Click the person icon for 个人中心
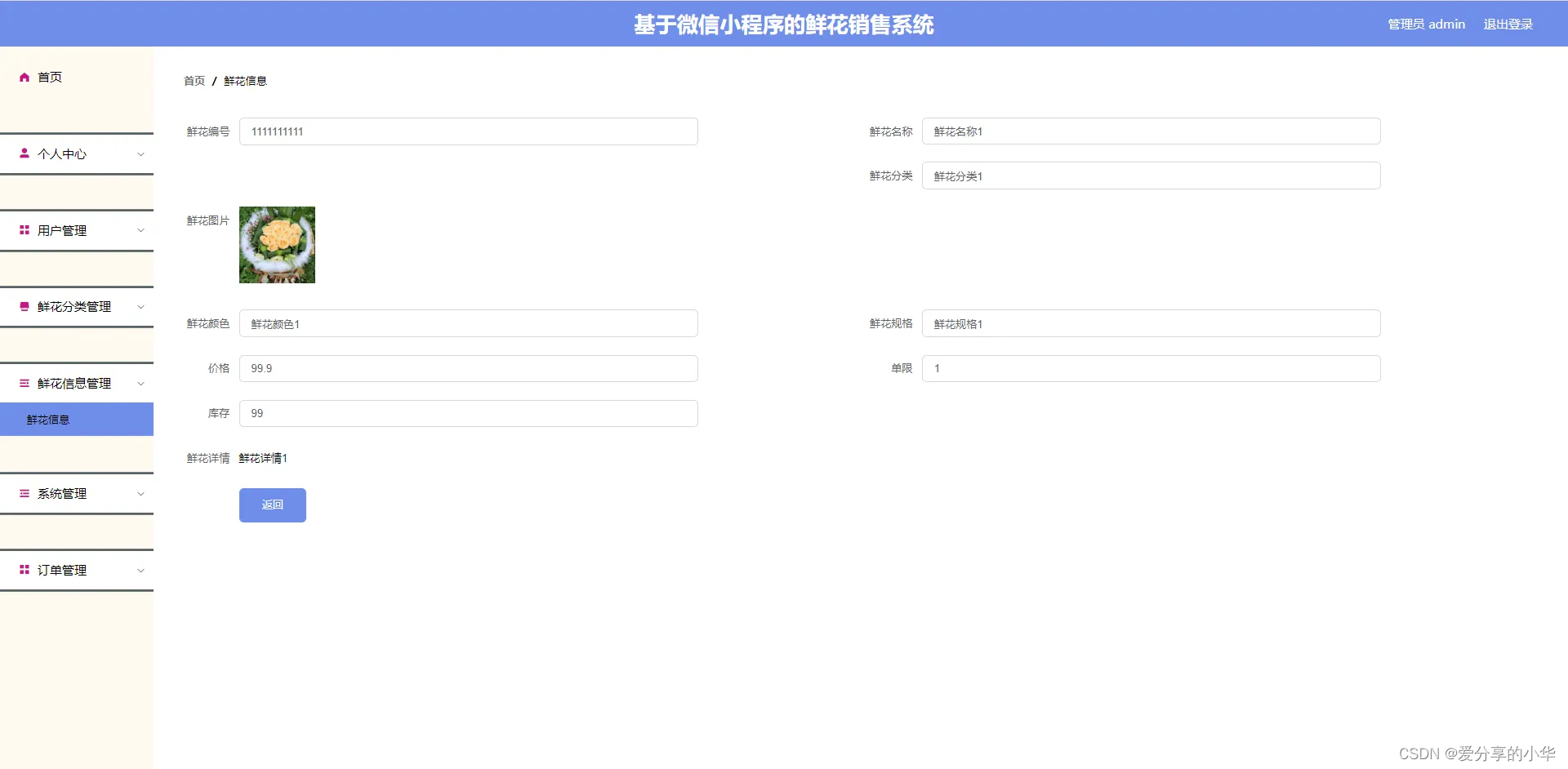 pos(24,153)
